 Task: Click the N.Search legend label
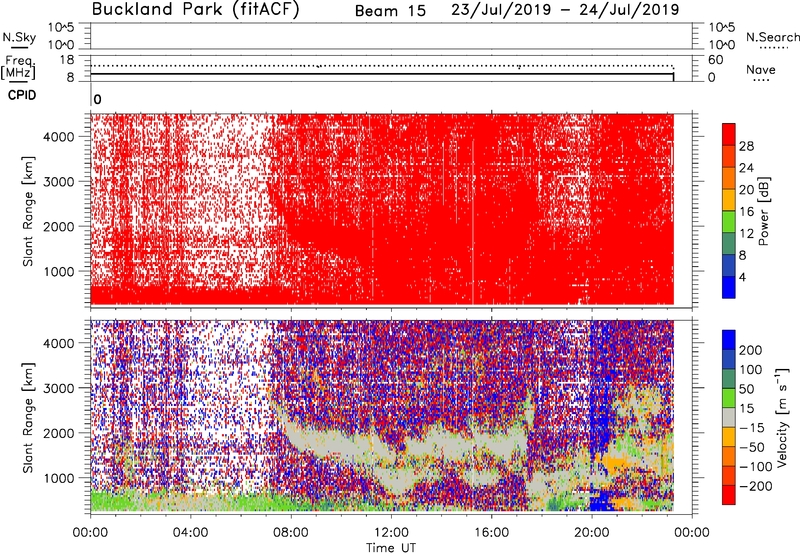pos(772,37)
